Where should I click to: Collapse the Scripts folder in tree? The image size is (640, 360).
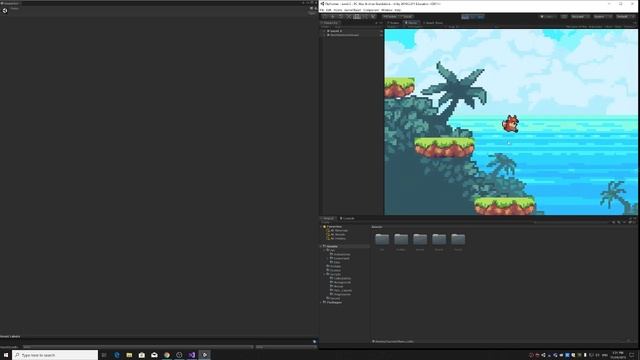pyautogui.click(x=324, y=274)
